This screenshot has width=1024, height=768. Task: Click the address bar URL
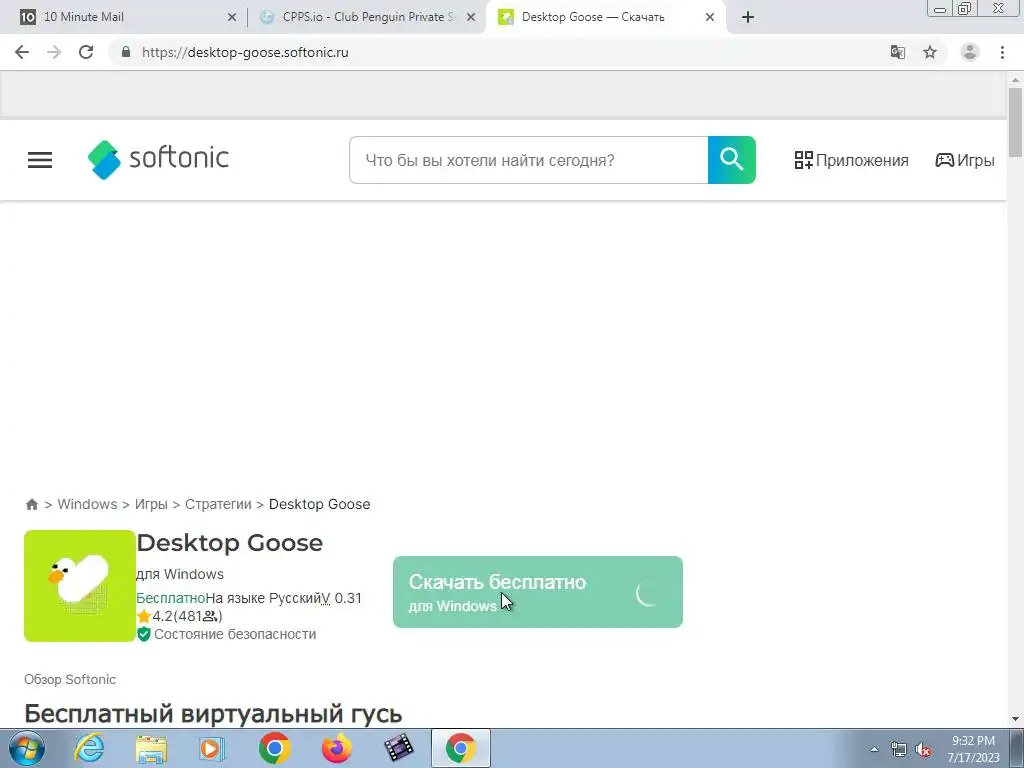245,52
